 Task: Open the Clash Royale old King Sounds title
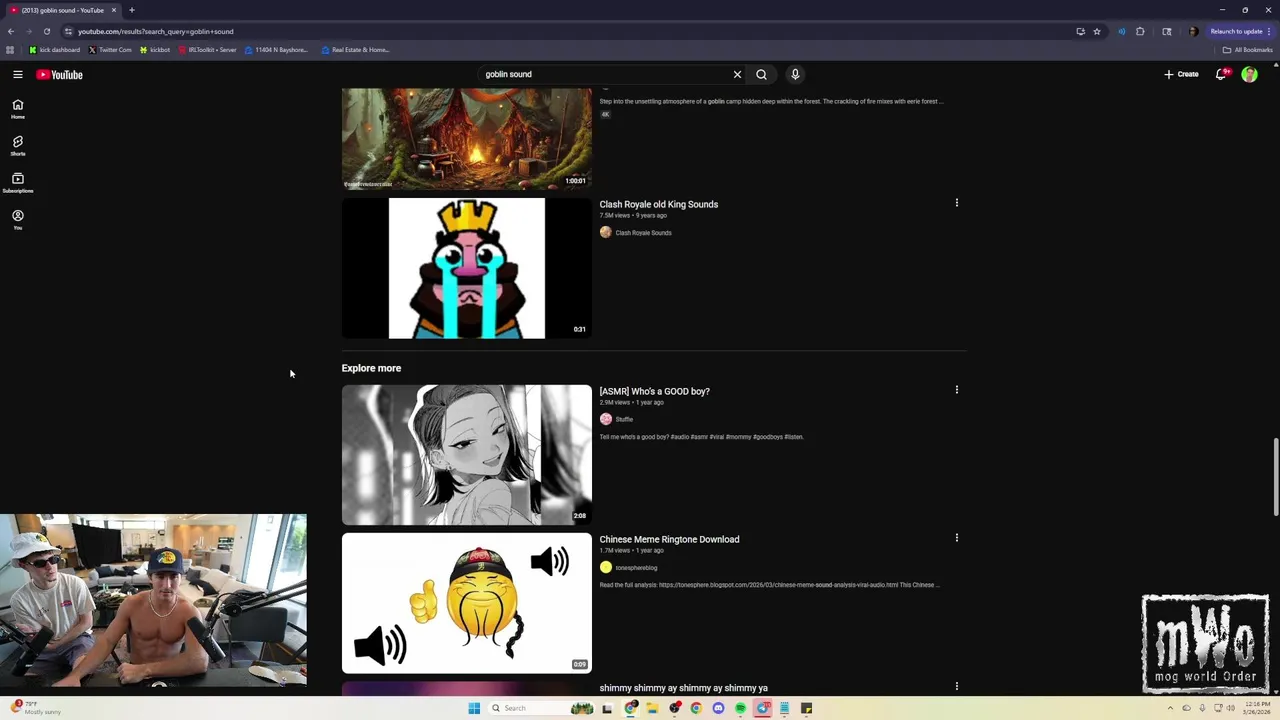pyautogui.click(x=658, y=204)
